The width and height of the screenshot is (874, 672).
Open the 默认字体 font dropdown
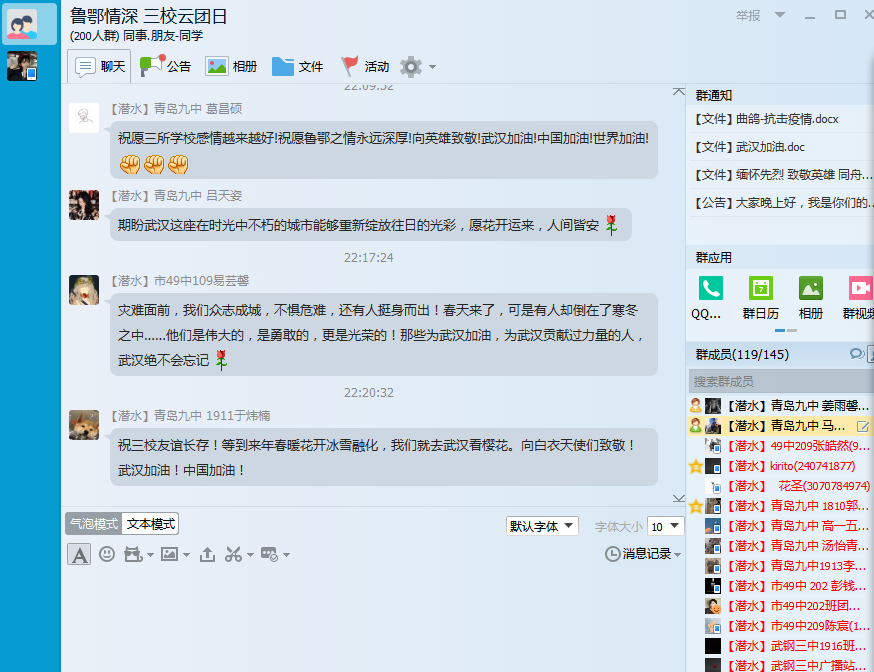click(x=542, y=525)
